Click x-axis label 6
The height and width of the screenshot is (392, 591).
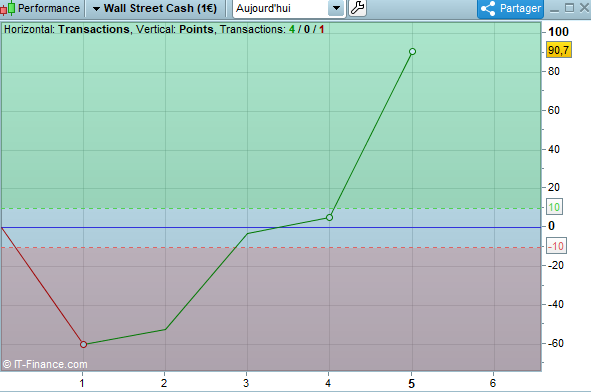click(493, 383)
